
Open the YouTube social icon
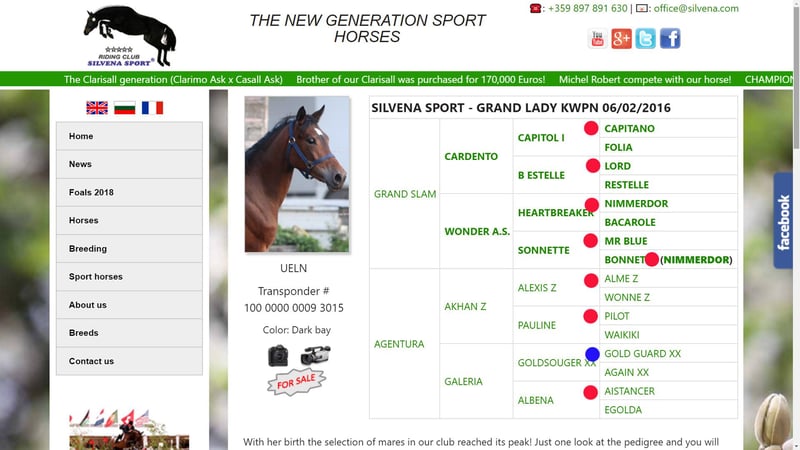click(598, 39)
